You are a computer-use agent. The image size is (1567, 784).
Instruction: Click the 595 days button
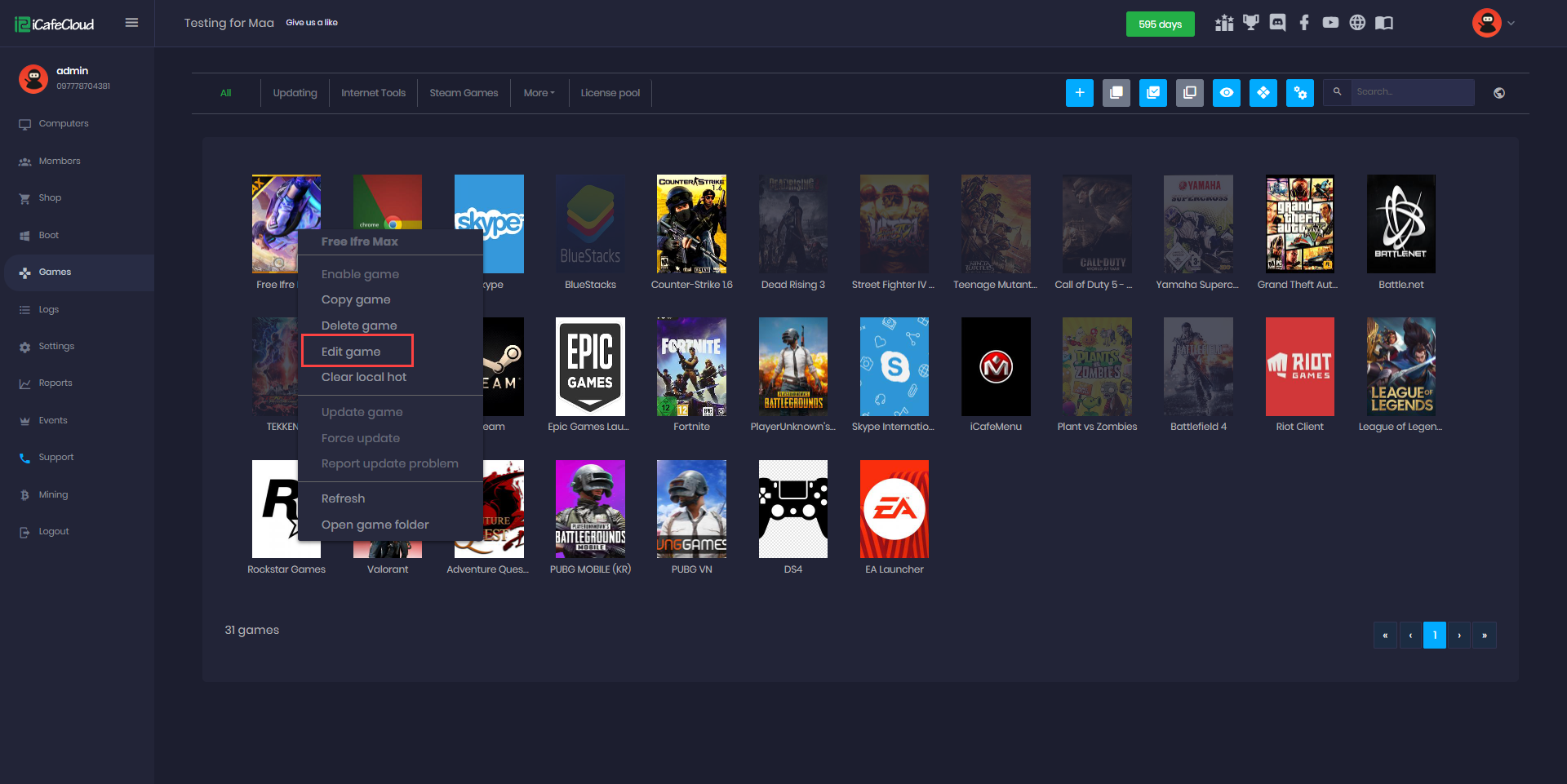coord(1160,24)
